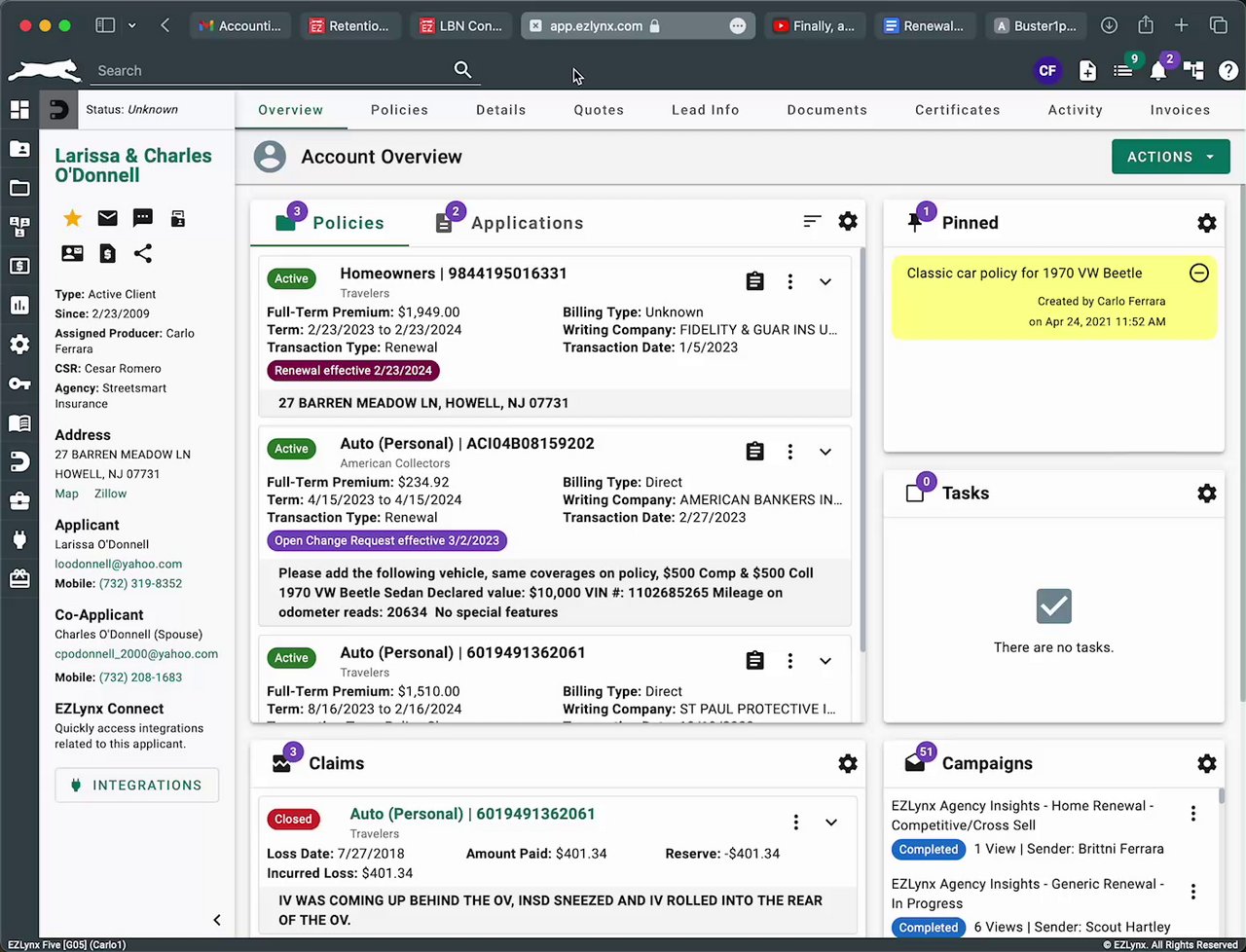Click the share icon under applicant name
The height and width of the screenshot is (952, 1246).
click(x=143, y=253)
